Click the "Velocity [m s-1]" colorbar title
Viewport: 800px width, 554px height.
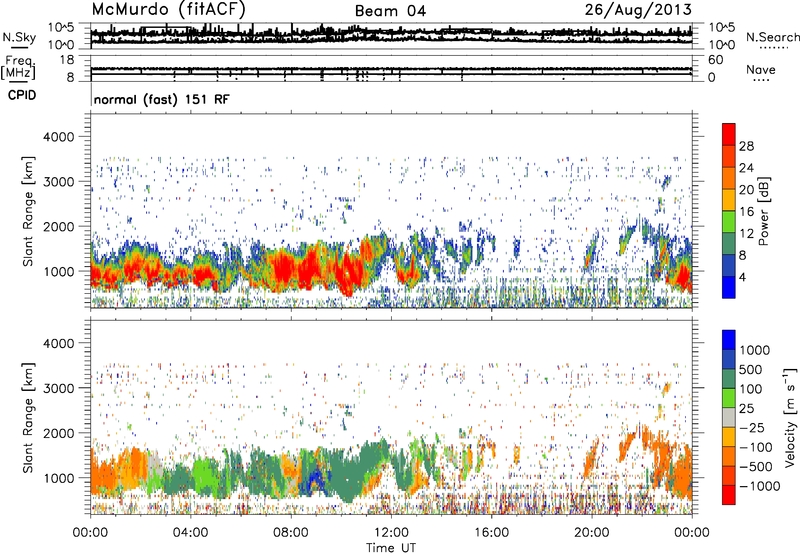coord(790,417)
